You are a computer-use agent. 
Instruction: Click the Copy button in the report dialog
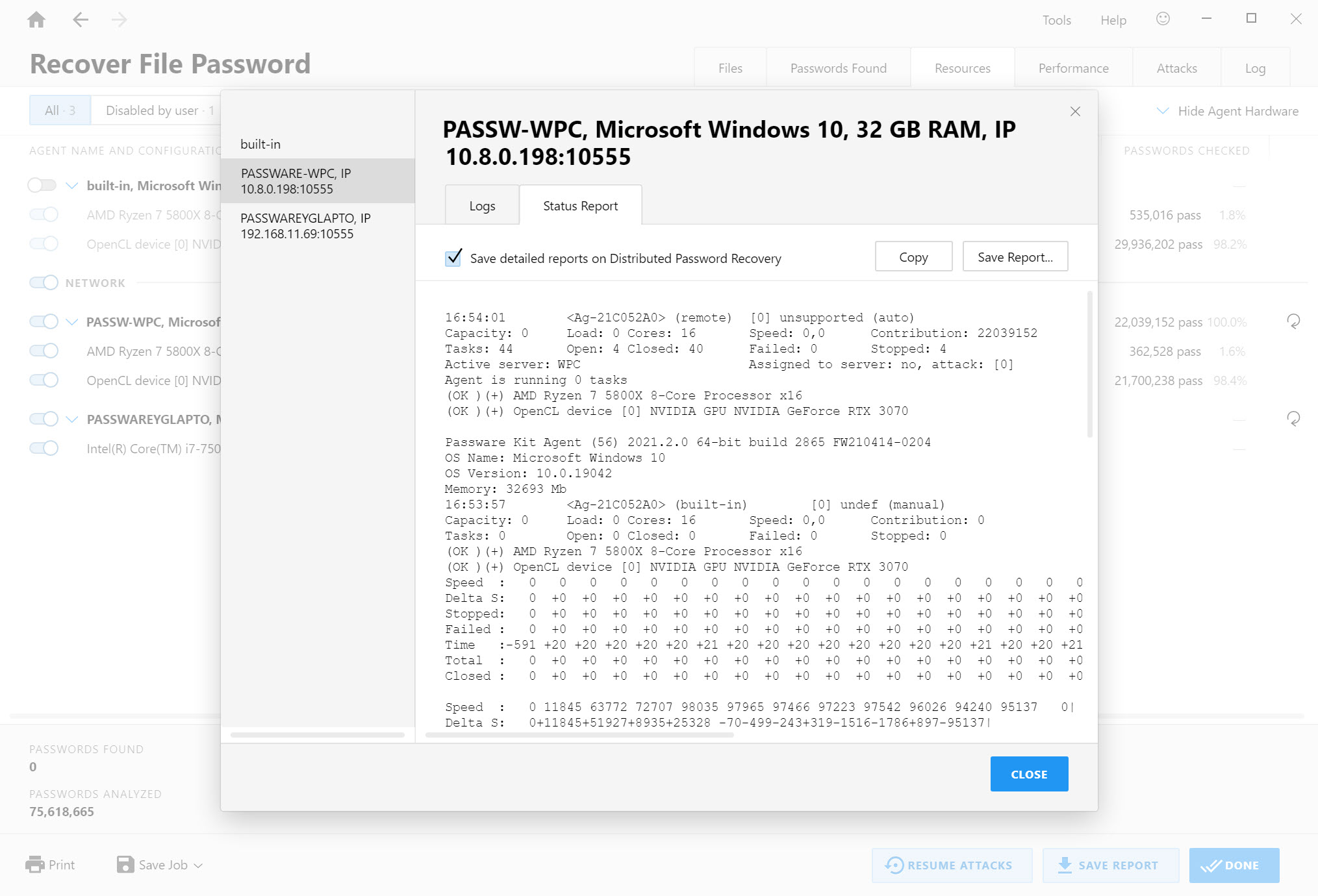(913, 256)
